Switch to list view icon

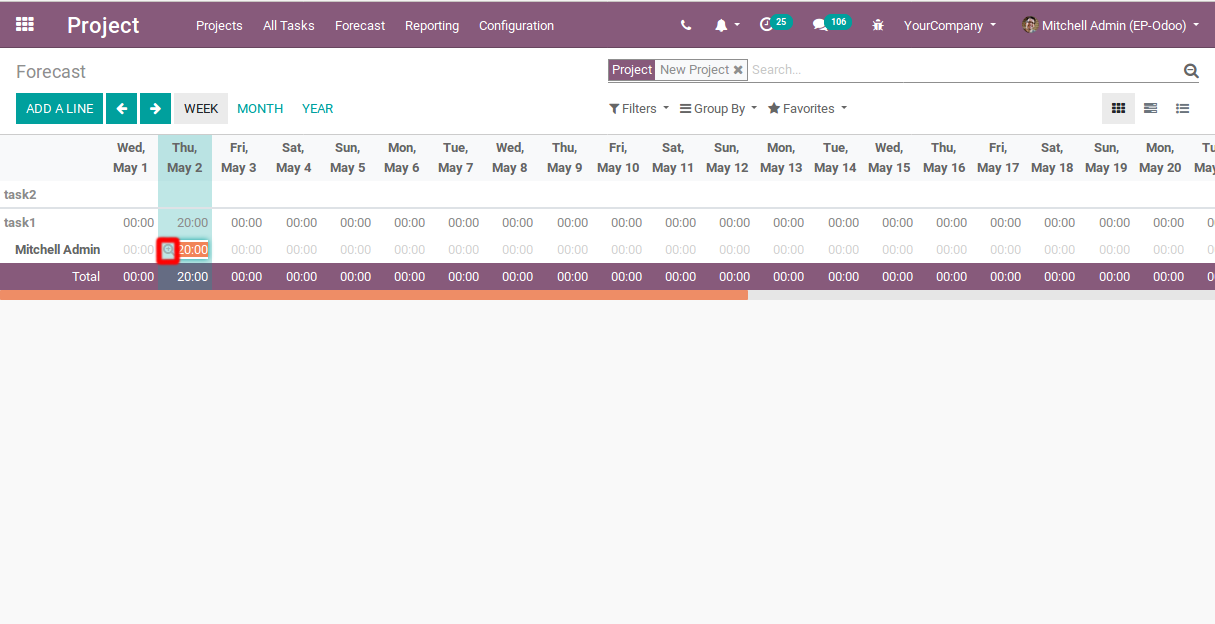1183,109
